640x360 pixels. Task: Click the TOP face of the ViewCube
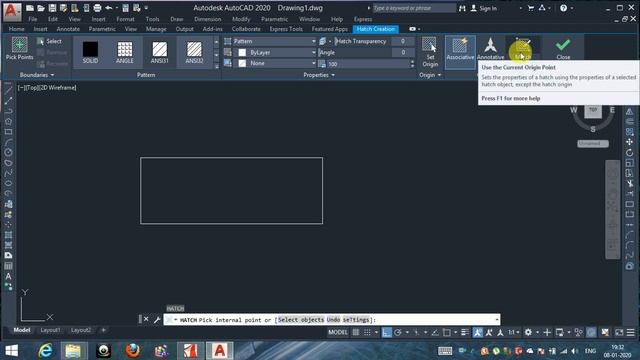(593, 111)
